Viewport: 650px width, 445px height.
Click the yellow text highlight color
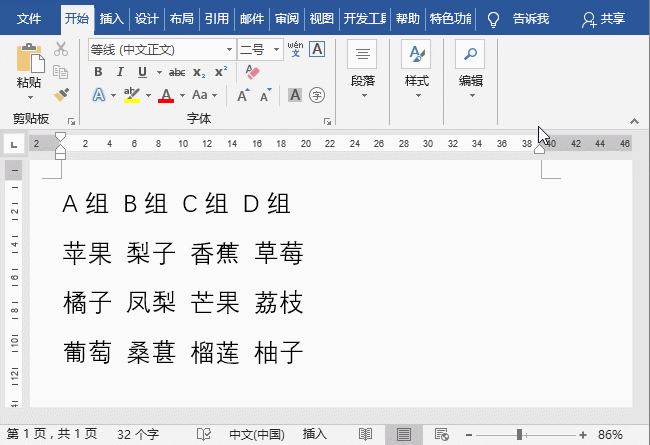tap(131, 95)
